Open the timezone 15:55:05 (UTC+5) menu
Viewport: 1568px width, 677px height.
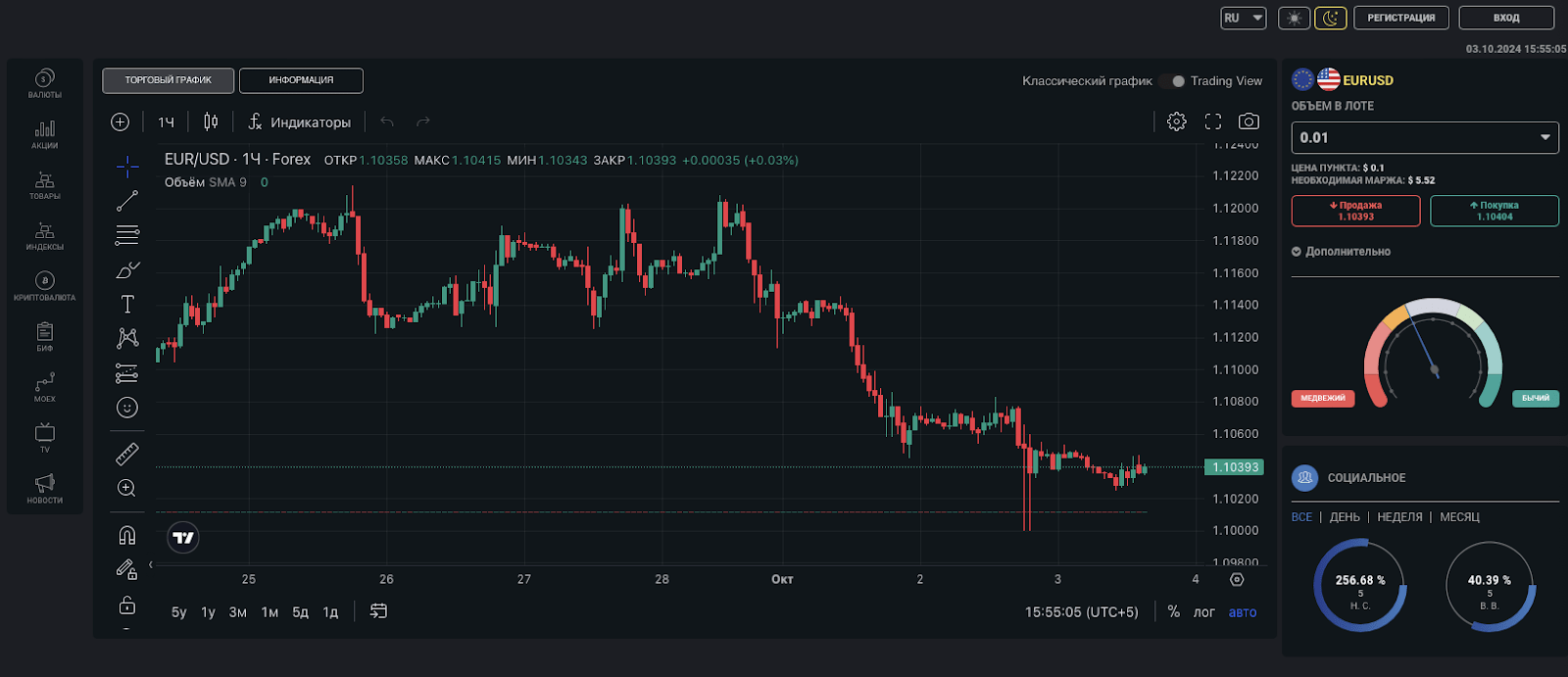(1082, 612)
